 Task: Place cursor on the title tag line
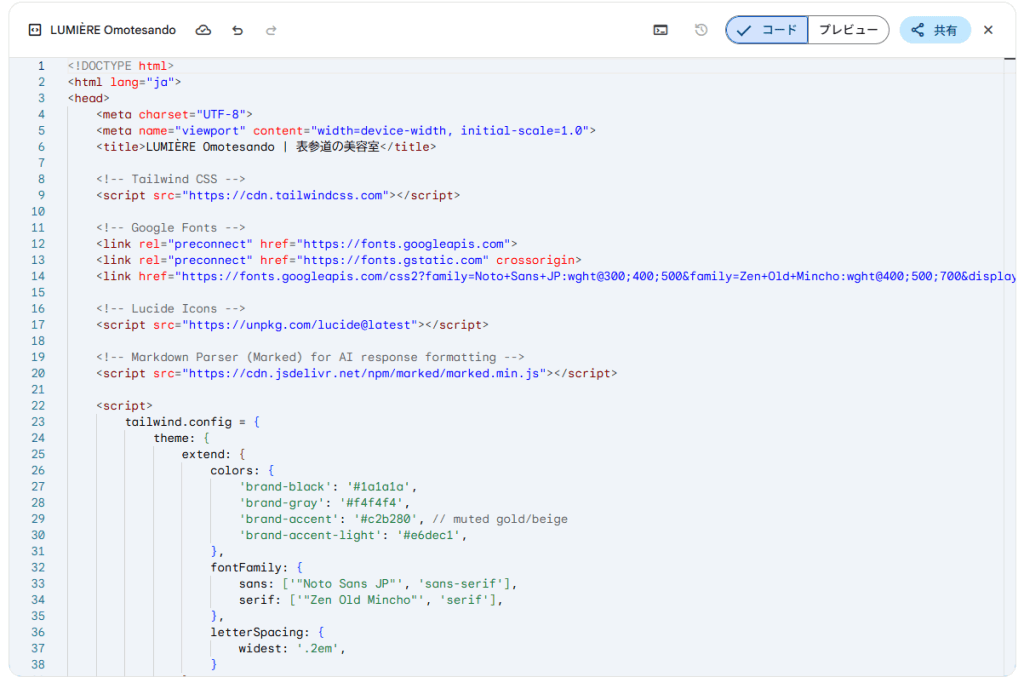coord(266,147)
